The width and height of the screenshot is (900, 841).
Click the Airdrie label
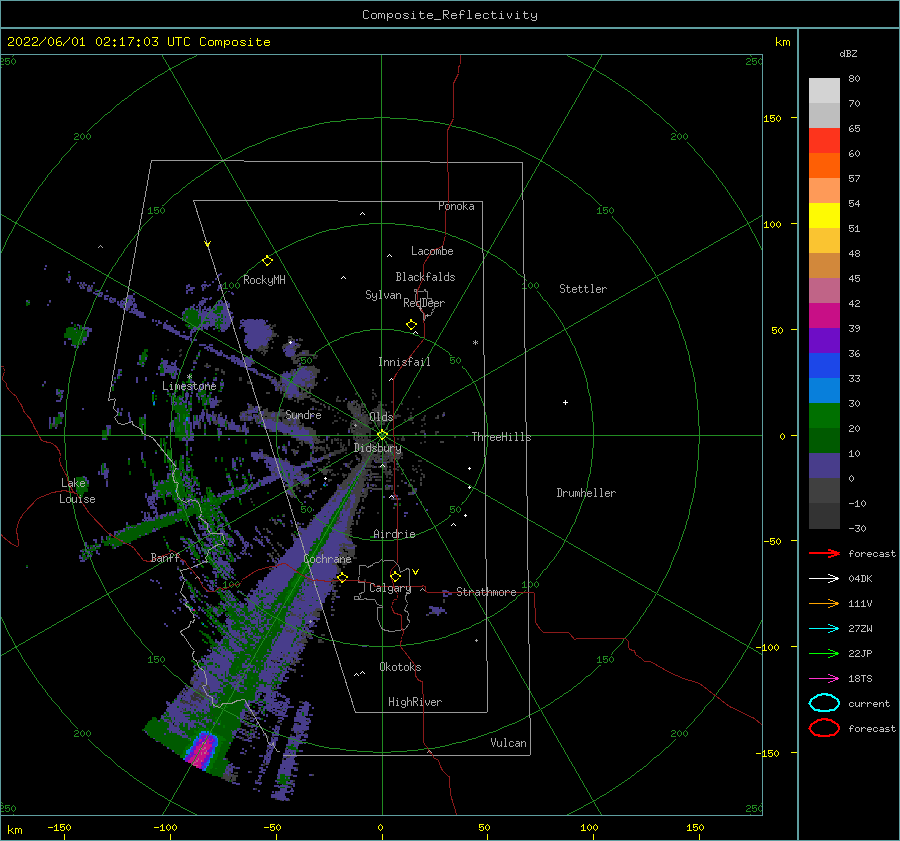point(394,534)
